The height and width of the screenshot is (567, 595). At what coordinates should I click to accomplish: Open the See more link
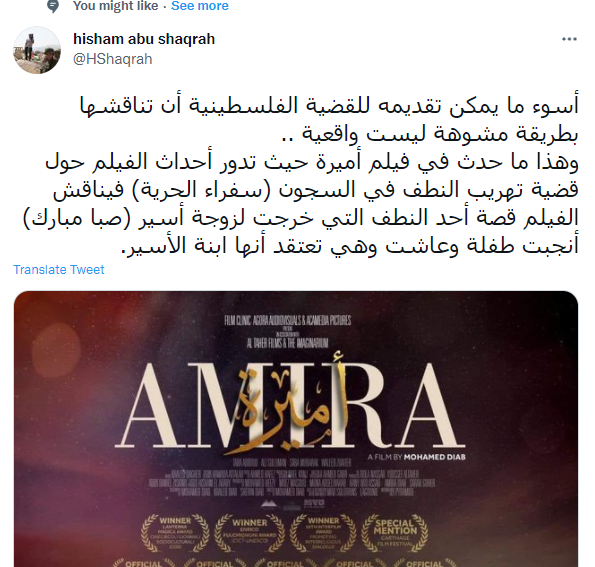(x=200, y=6)
